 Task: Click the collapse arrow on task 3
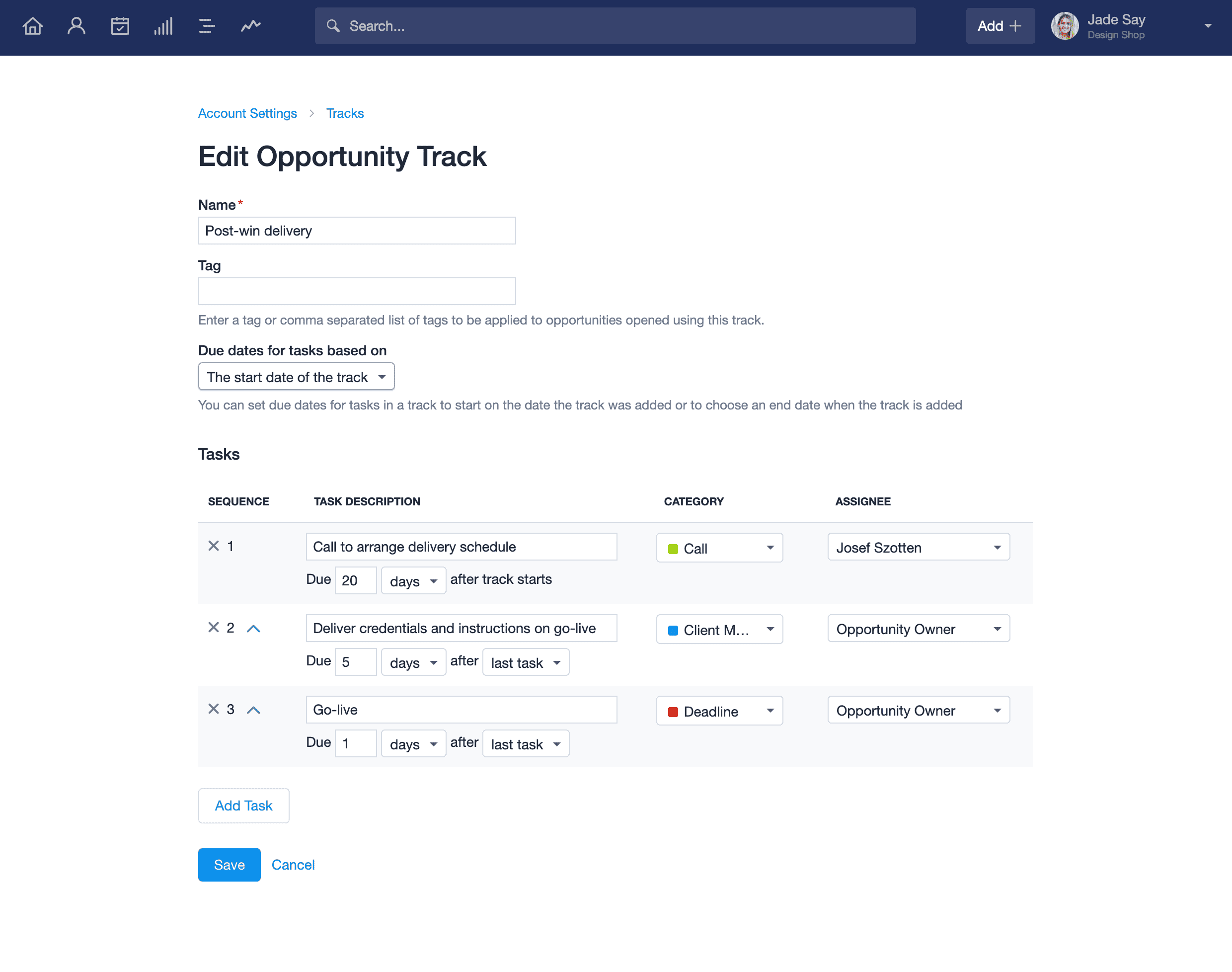254,711
